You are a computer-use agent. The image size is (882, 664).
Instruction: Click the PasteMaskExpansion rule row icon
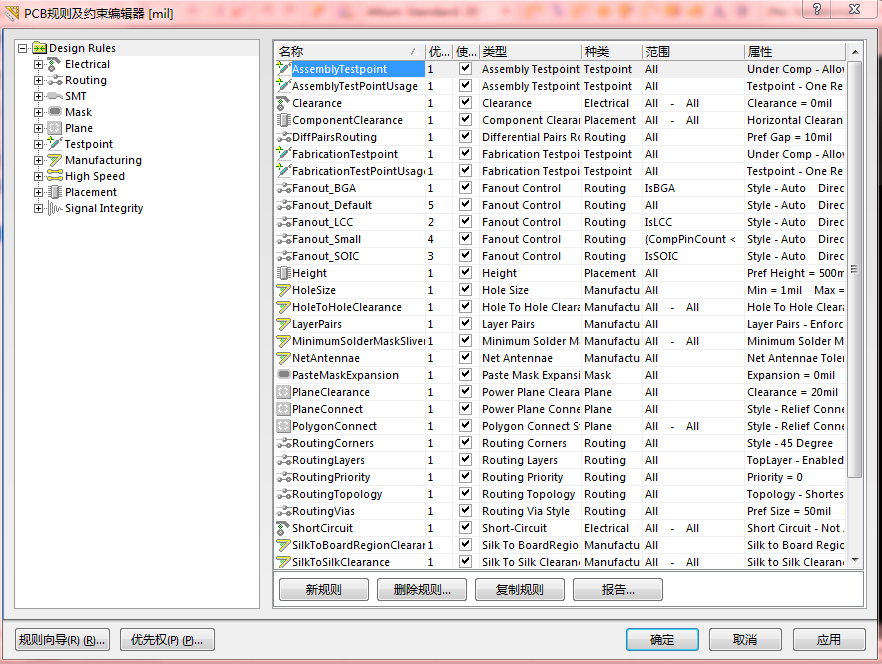(283, 375)
